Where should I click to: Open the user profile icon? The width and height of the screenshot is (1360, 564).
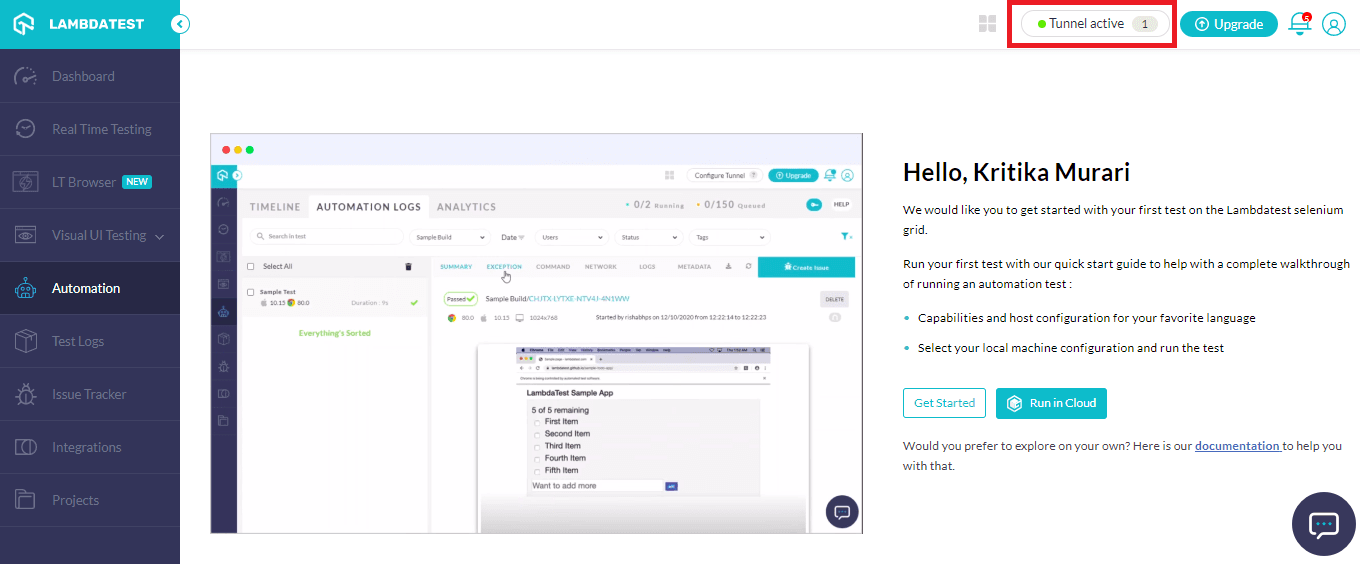pyautogui.click(x=1334, y=24)
